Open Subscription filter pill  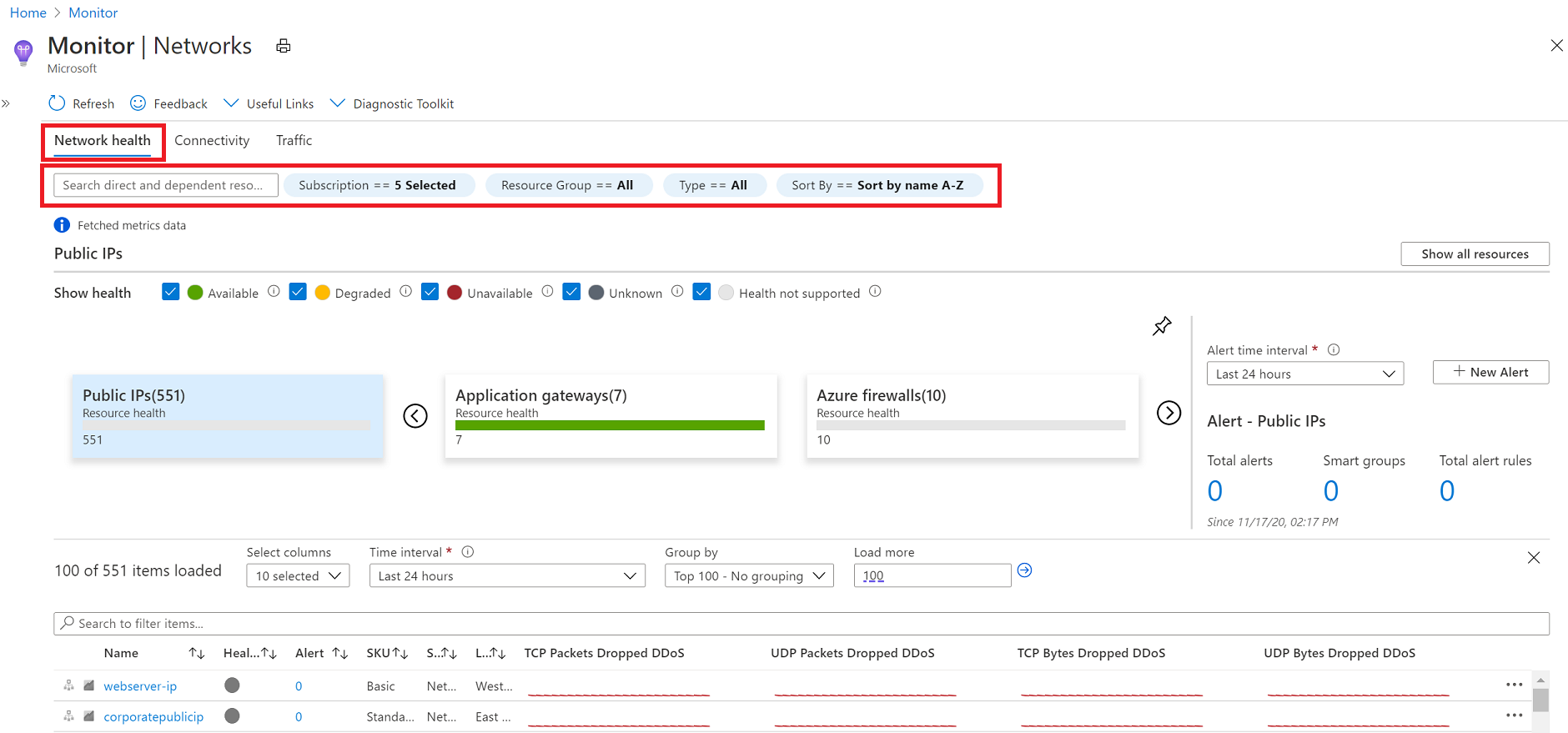click(x=379, y=185)
